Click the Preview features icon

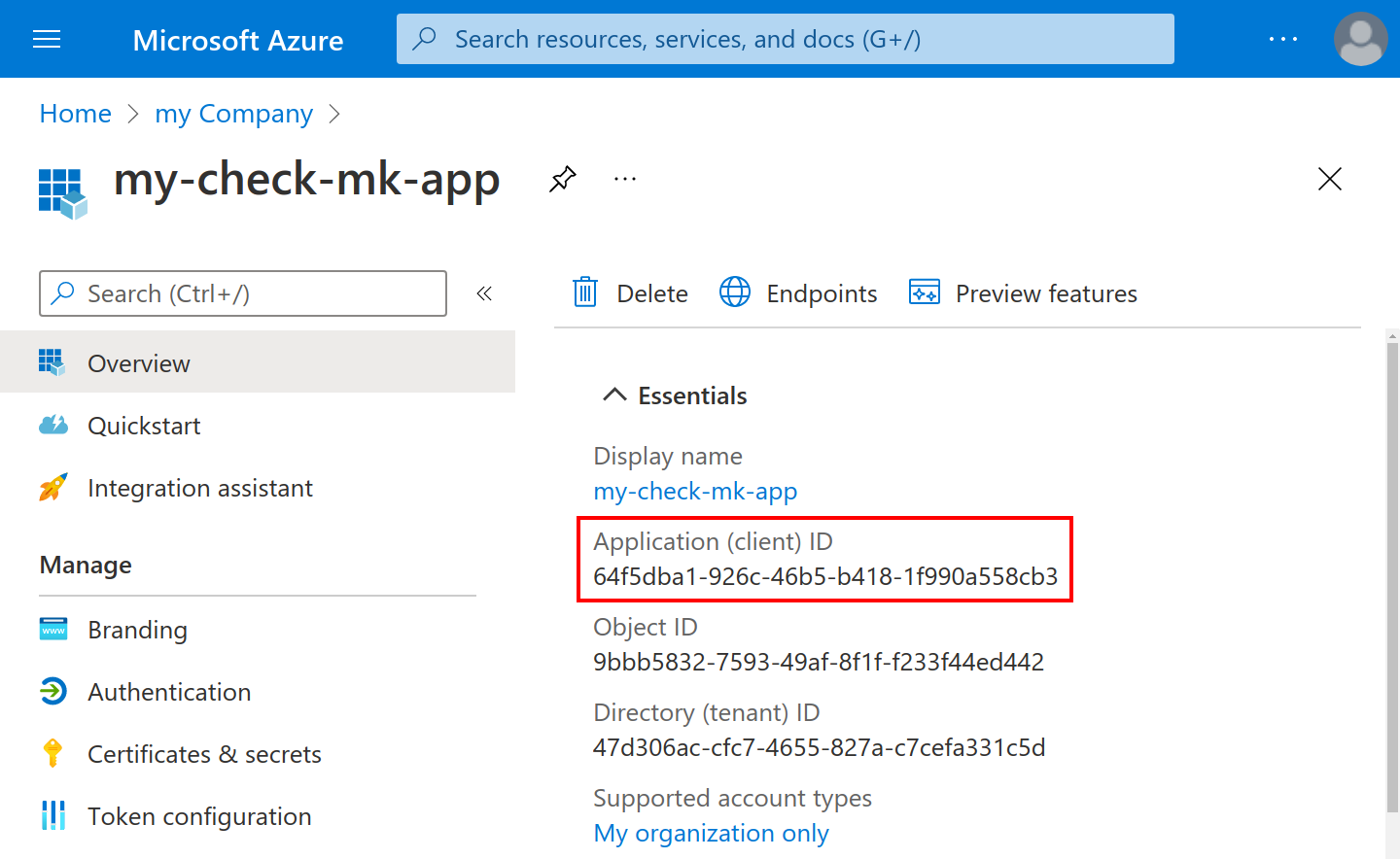tap(925, 292)
